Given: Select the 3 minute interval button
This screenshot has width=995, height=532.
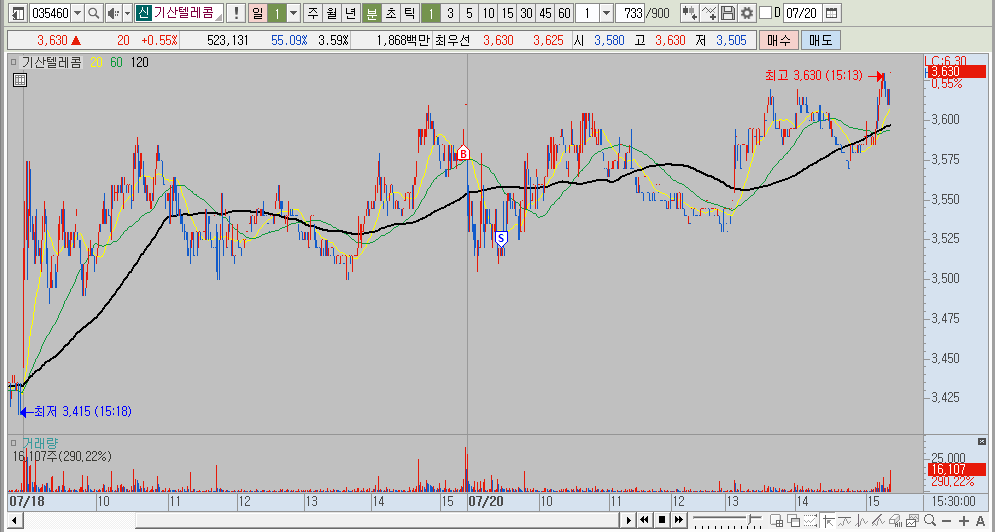Looking at the screenshot, I should point(450,13).
